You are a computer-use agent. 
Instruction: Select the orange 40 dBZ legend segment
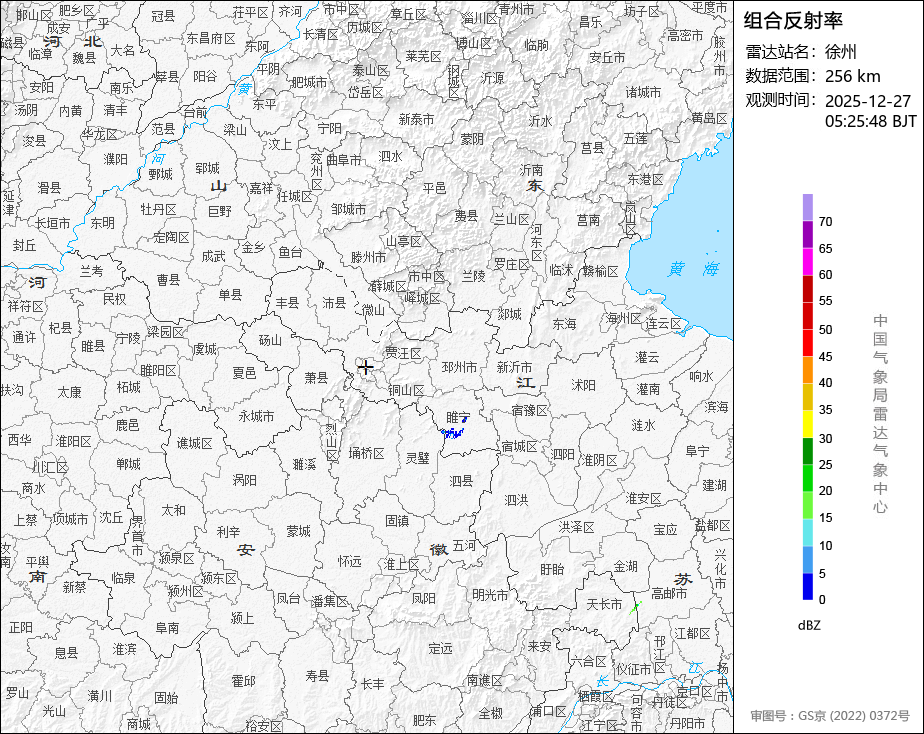pos(807,370)
